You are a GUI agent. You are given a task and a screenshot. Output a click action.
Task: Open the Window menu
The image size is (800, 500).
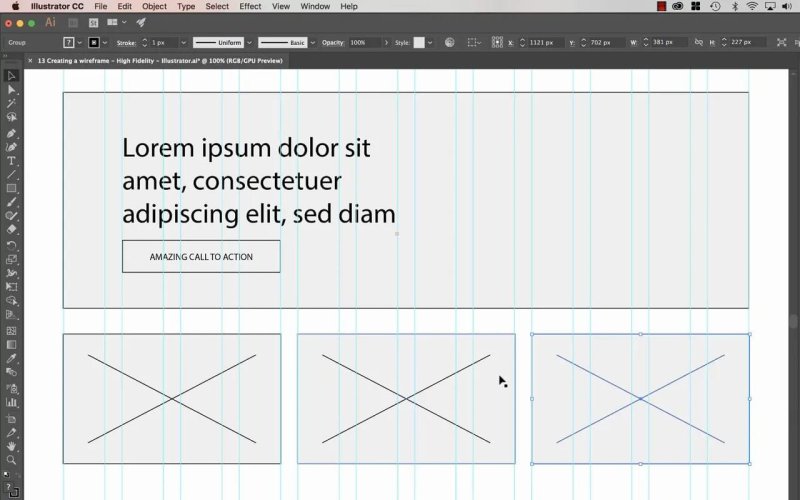point(315,7)
